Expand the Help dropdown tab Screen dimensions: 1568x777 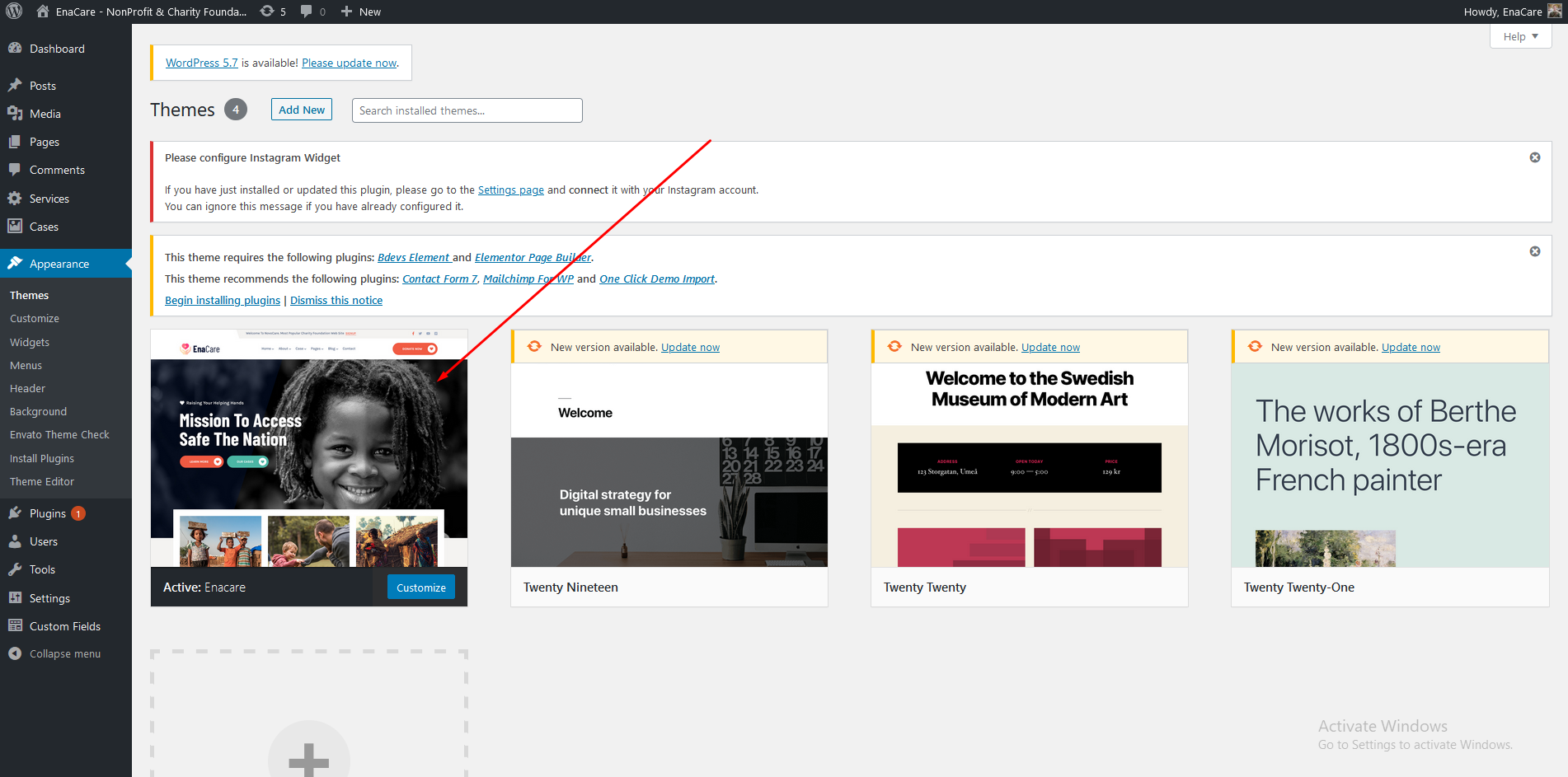(1521, 36)
